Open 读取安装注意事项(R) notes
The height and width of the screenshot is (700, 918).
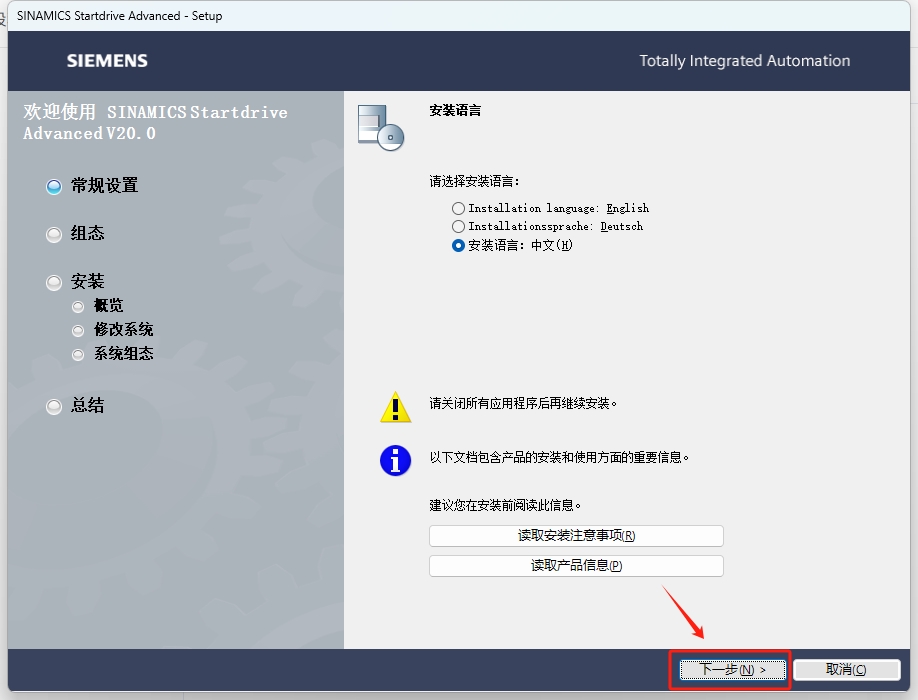575,536
